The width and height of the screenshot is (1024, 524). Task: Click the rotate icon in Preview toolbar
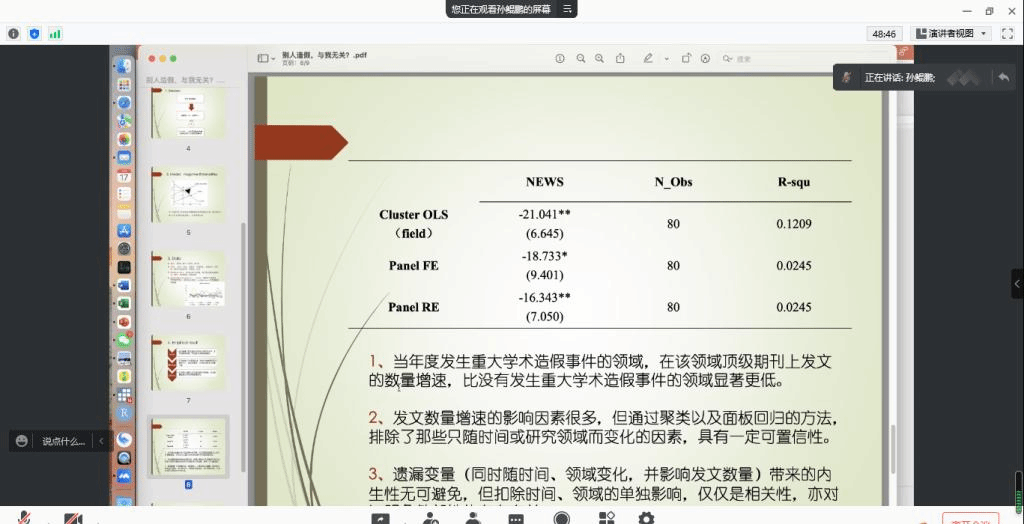pos(686,59)
